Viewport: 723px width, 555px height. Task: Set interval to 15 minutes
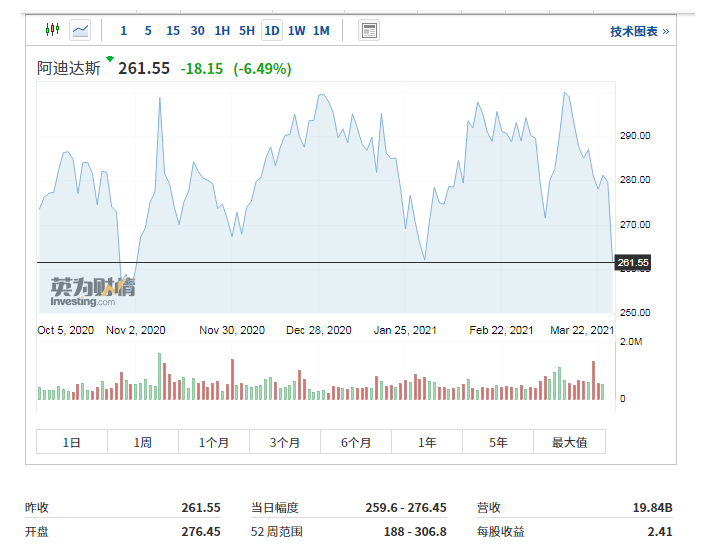[173, 31]
